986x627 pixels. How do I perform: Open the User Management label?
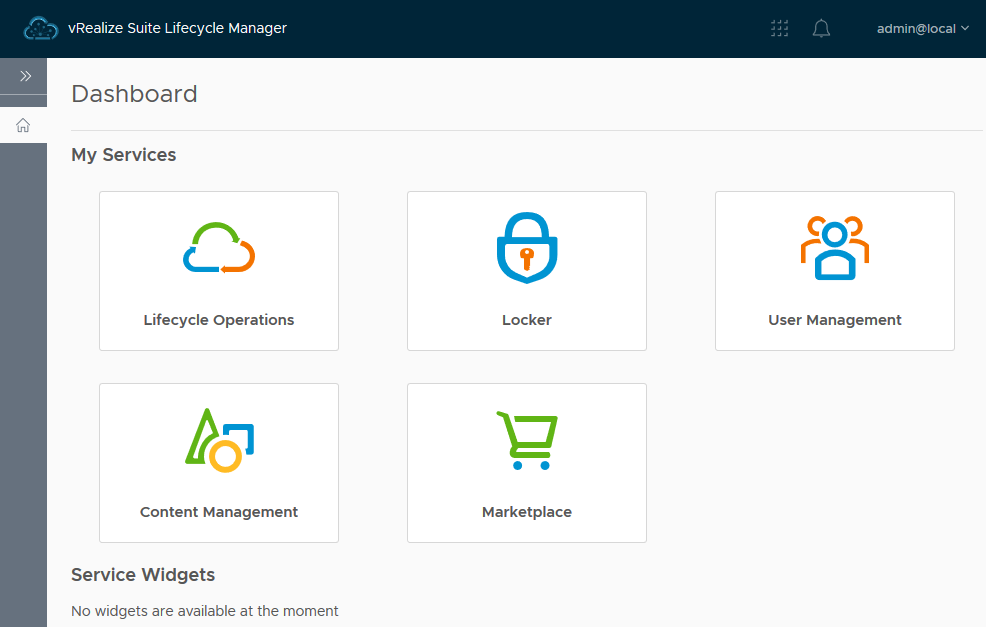[835, 319]
